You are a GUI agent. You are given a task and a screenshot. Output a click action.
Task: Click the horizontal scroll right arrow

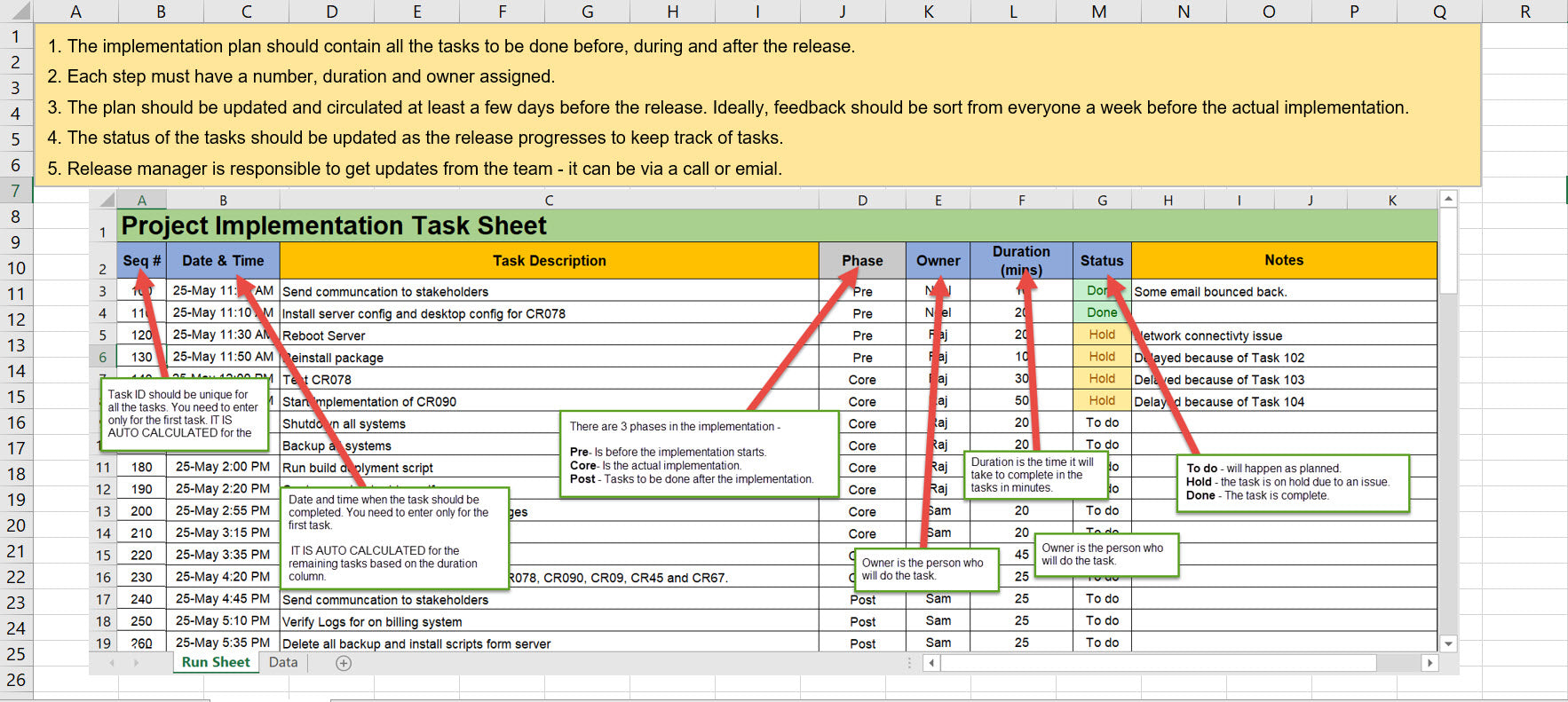[1429, 663]
